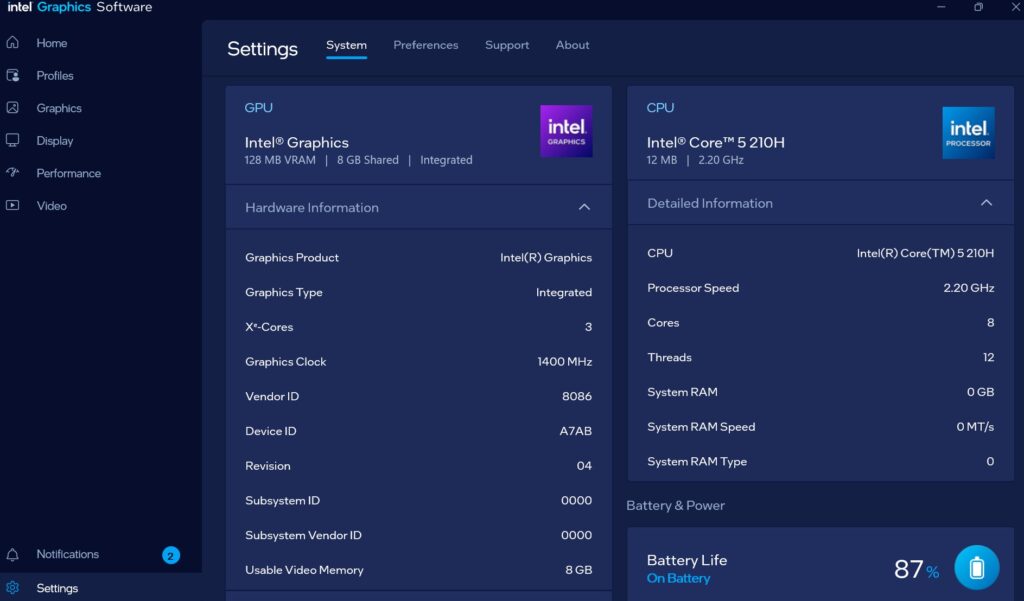
Task: Open the Video sidebar icon
Action: point(13,206)
